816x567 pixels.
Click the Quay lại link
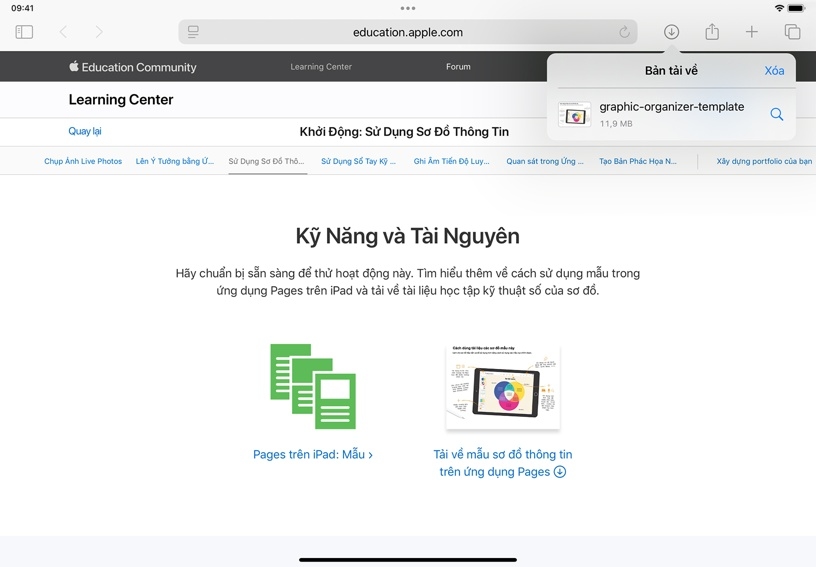pos(84,131)
